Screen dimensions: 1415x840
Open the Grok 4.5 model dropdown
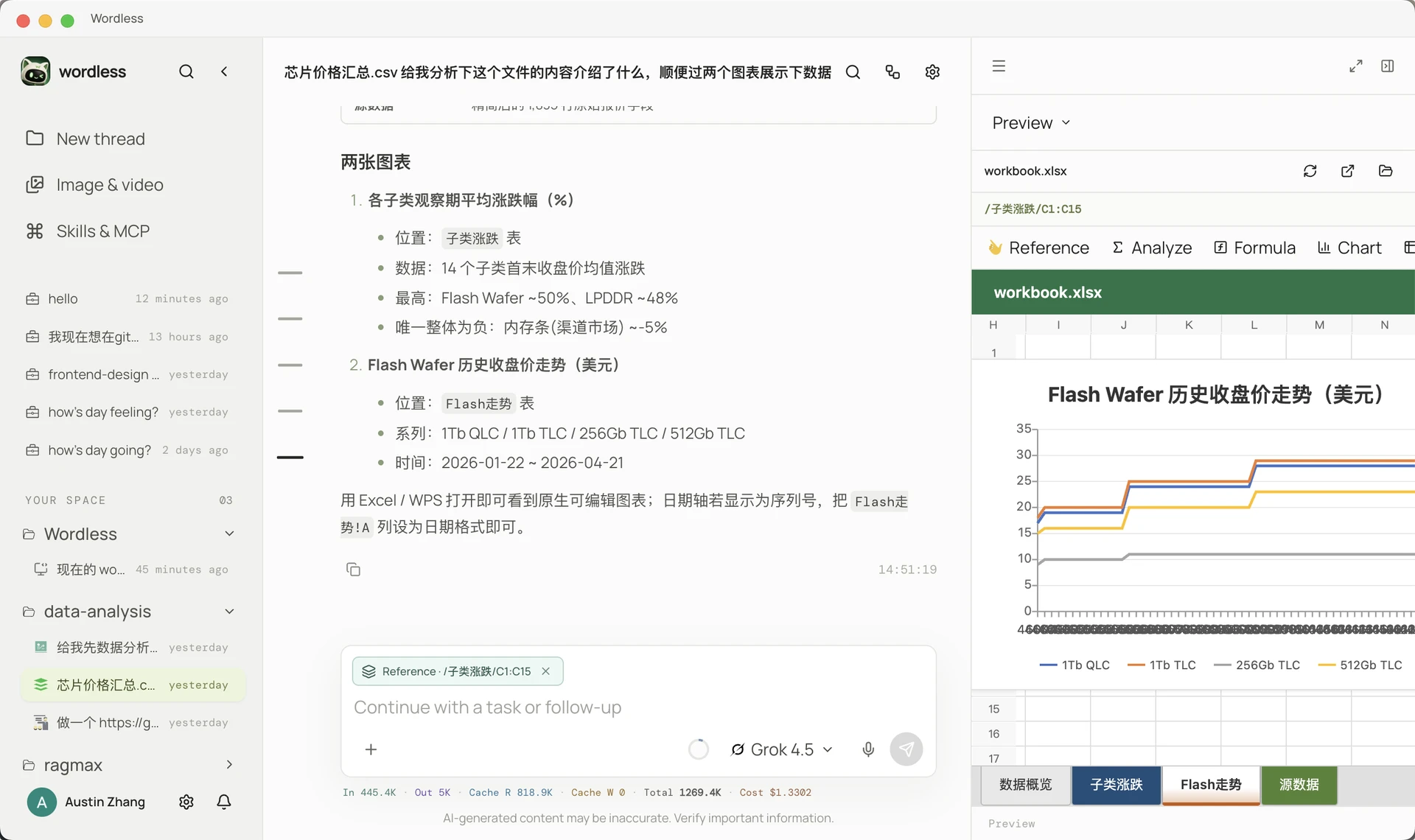coord(782,749)
